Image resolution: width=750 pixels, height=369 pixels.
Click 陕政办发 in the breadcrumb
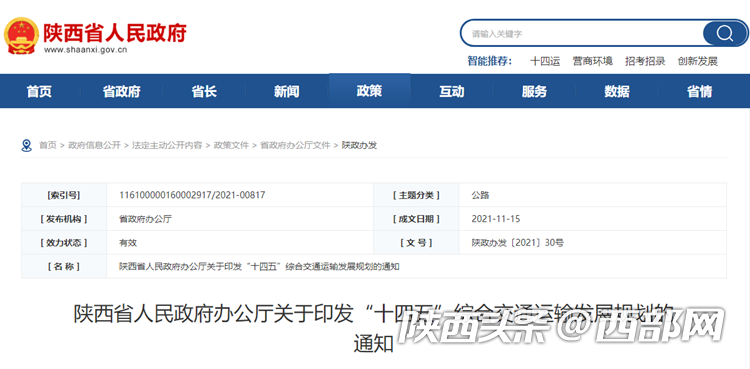click(359, 145)
